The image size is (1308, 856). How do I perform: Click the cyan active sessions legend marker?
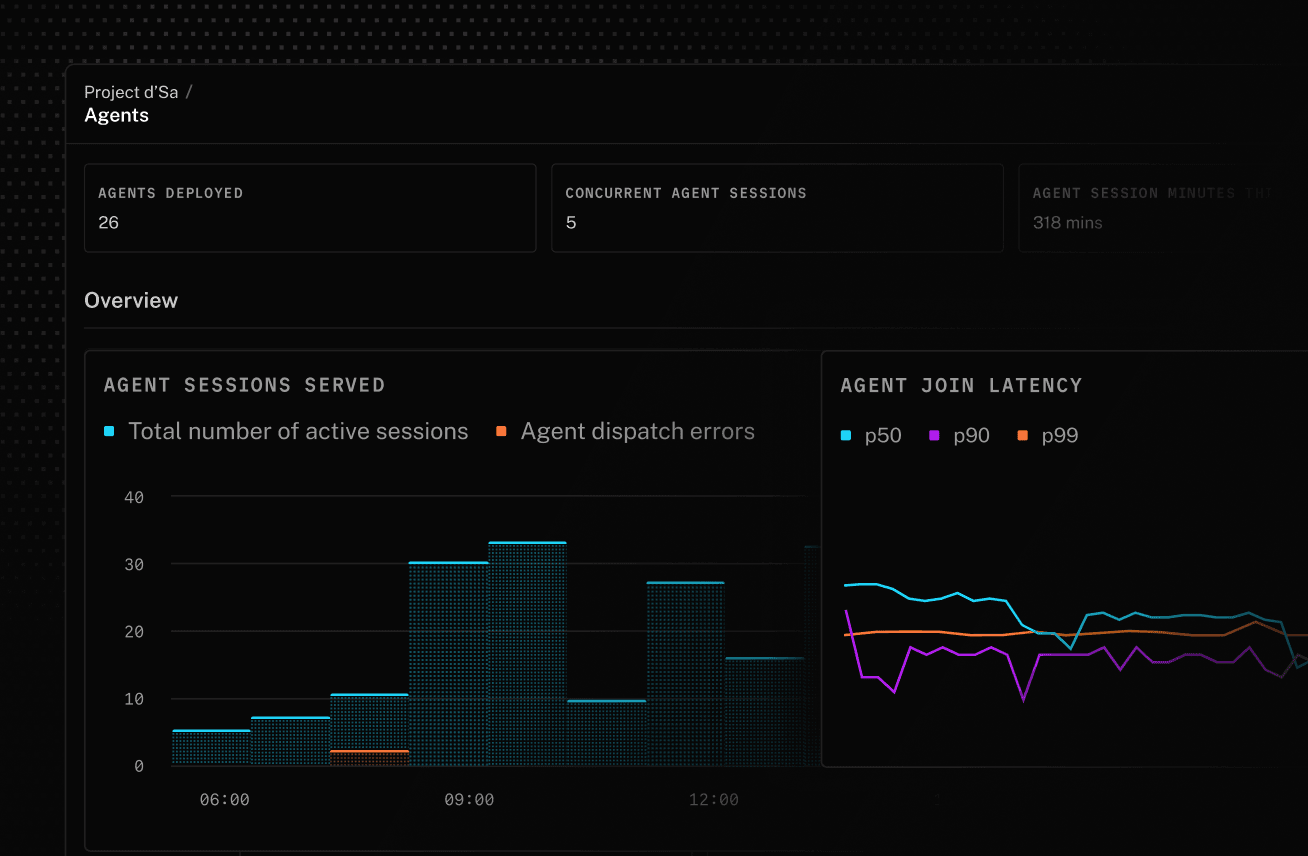tap(109, 432)
